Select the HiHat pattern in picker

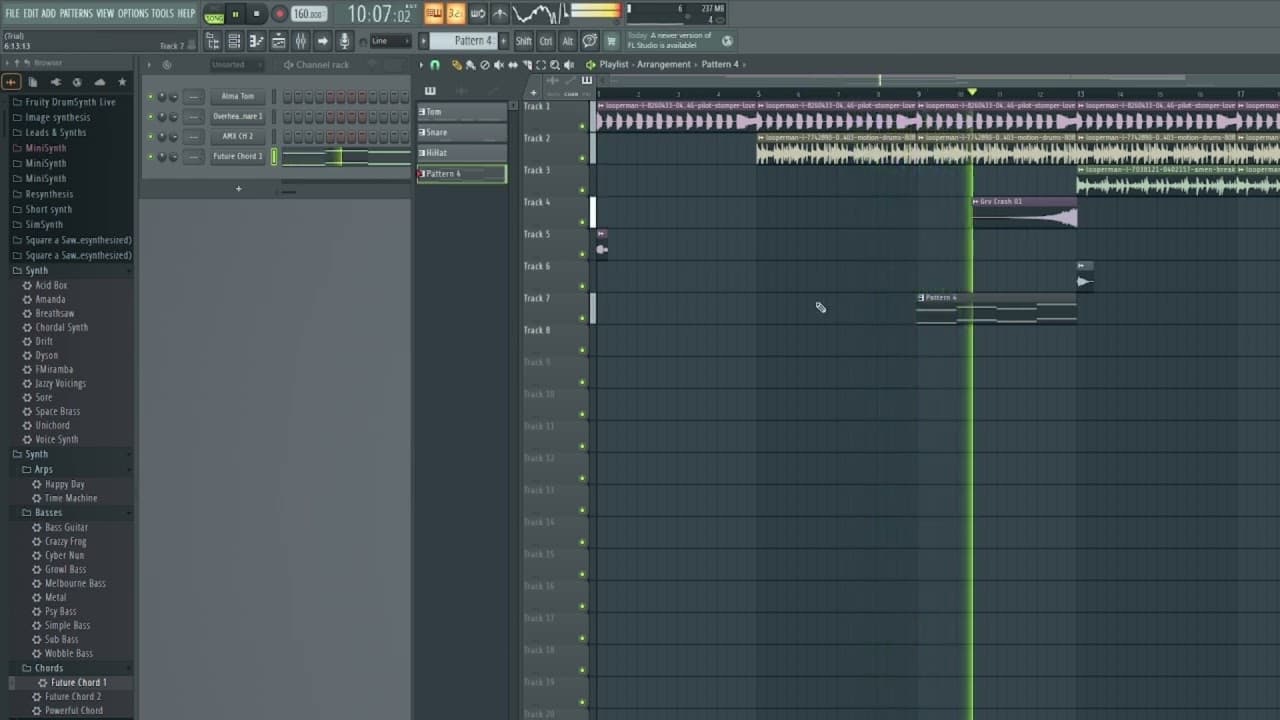pyautogui.click(x=462, y=153)
